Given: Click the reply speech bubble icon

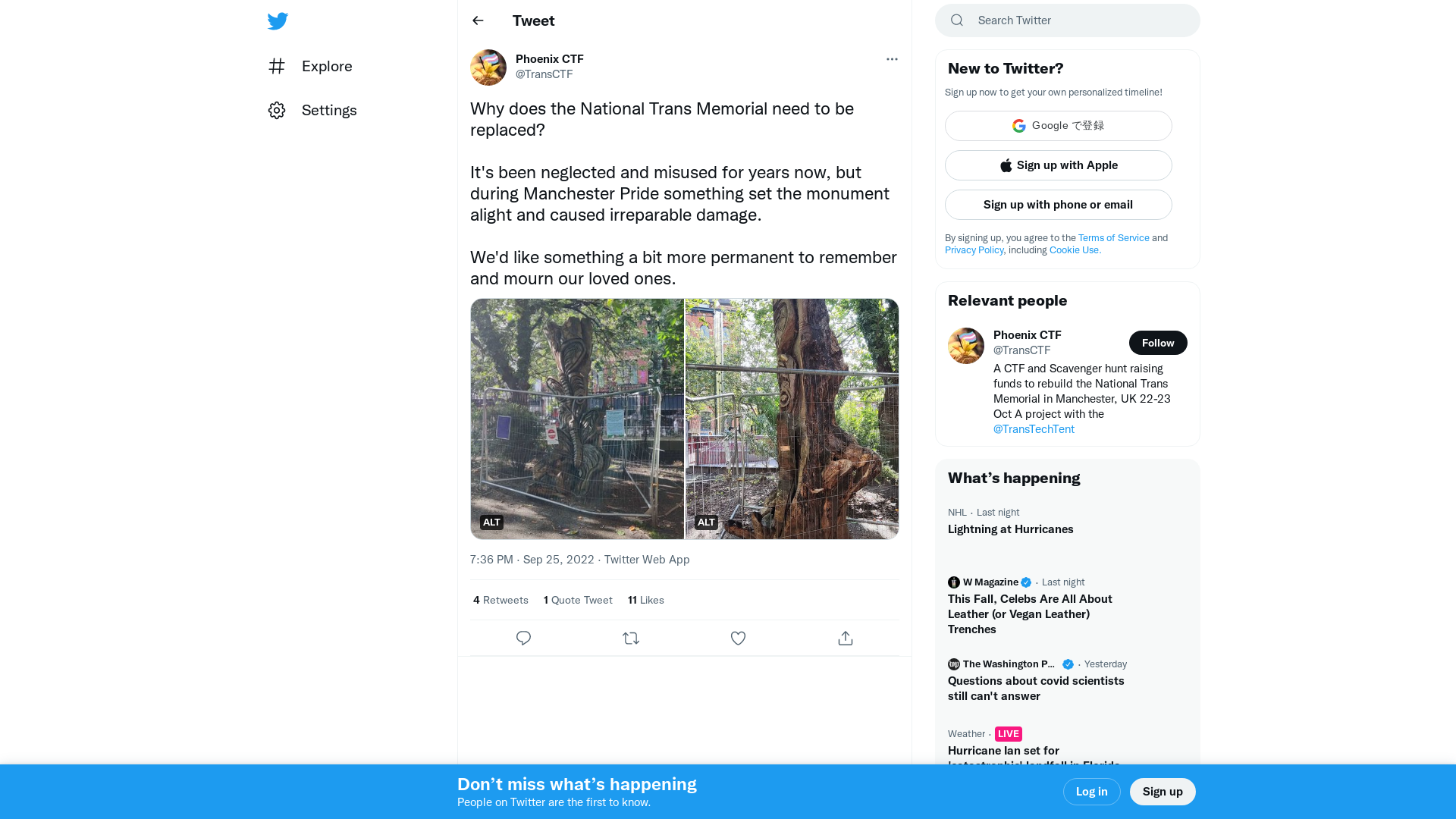Looking at the screenshot, I should click(x=523, y=639).
